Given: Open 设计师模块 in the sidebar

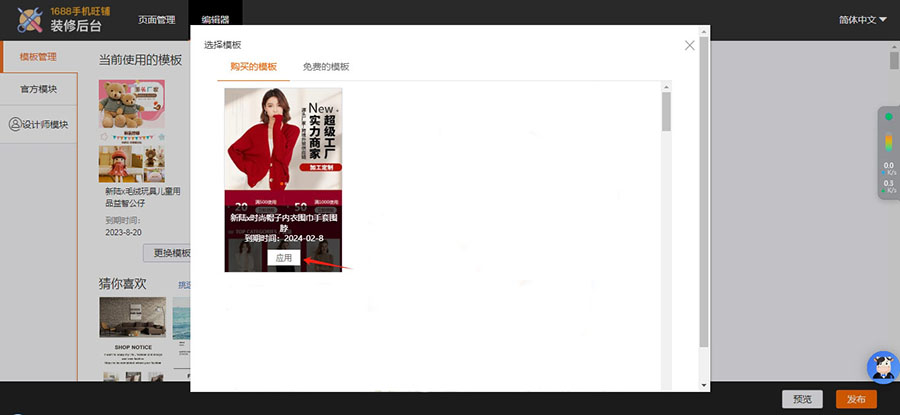Looking at the screenshot, I should 38,125.
